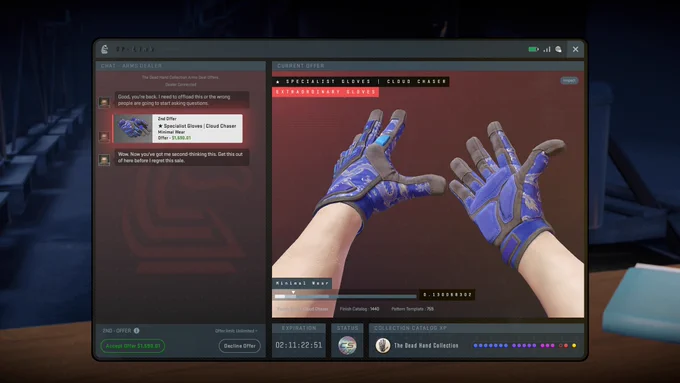The width and height of the screenshot is (680, 383).
Task: Click the Current Offer panel header
Action: (428, 66)
